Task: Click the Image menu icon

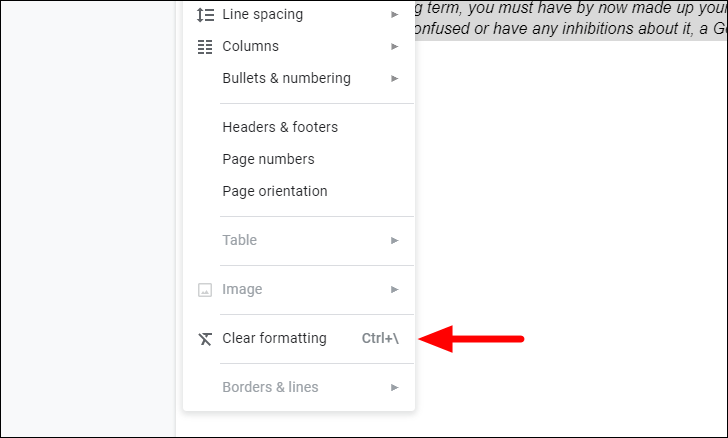Action: click(x=205, y=290)
